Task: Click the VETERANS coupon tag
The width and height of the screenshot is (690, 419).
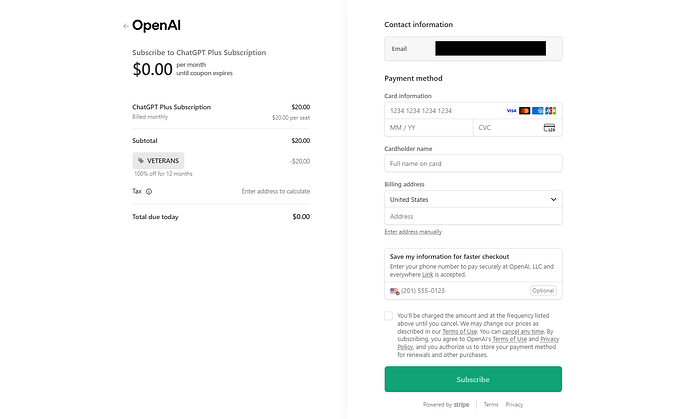Action: [x=158, y=160]
